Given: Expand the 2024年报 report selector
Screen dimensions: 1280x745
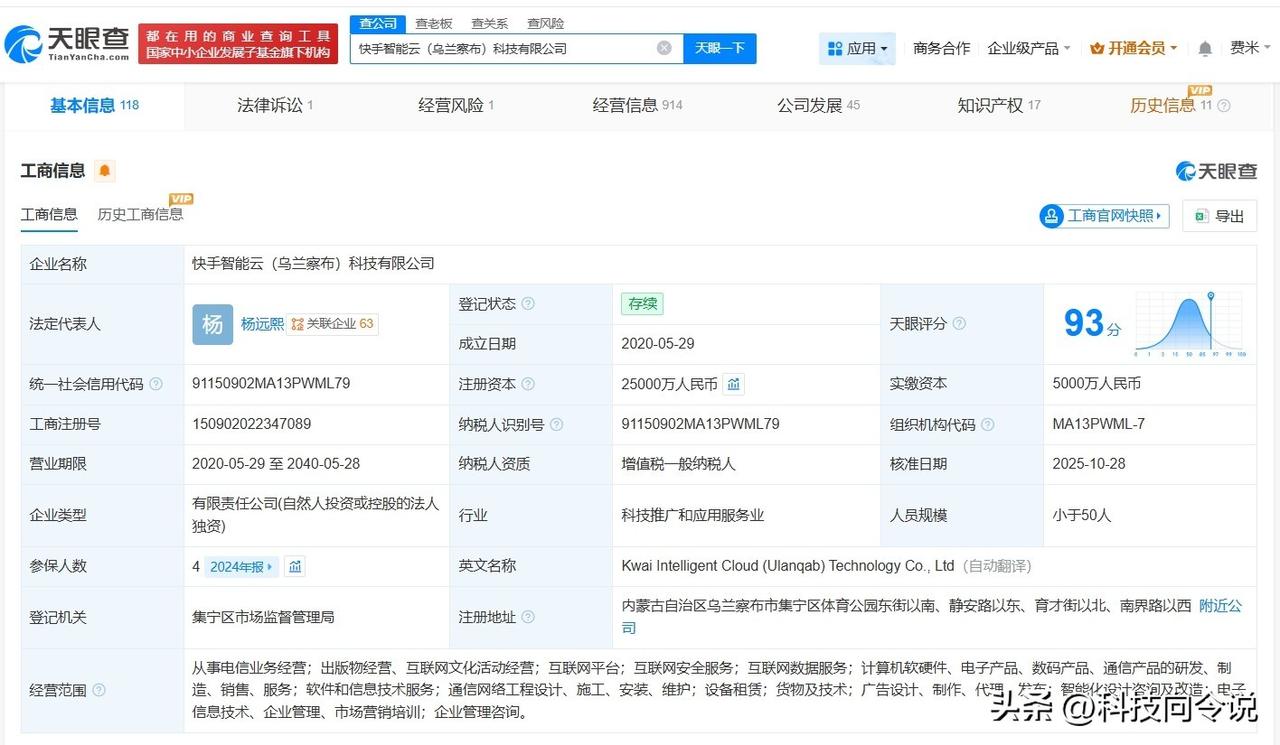Looking at the screenshot, I should click(x=242, y=566).
